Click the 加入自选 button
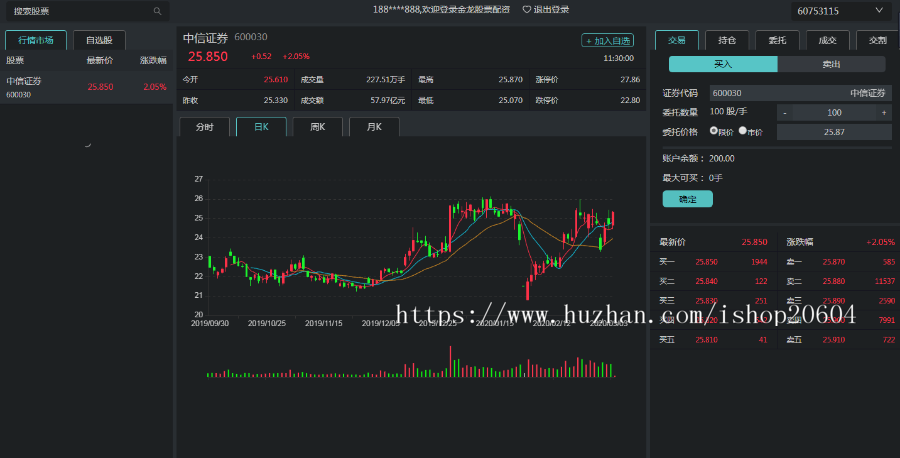Screen dimensions: 900x458 (x=607, y=41)
